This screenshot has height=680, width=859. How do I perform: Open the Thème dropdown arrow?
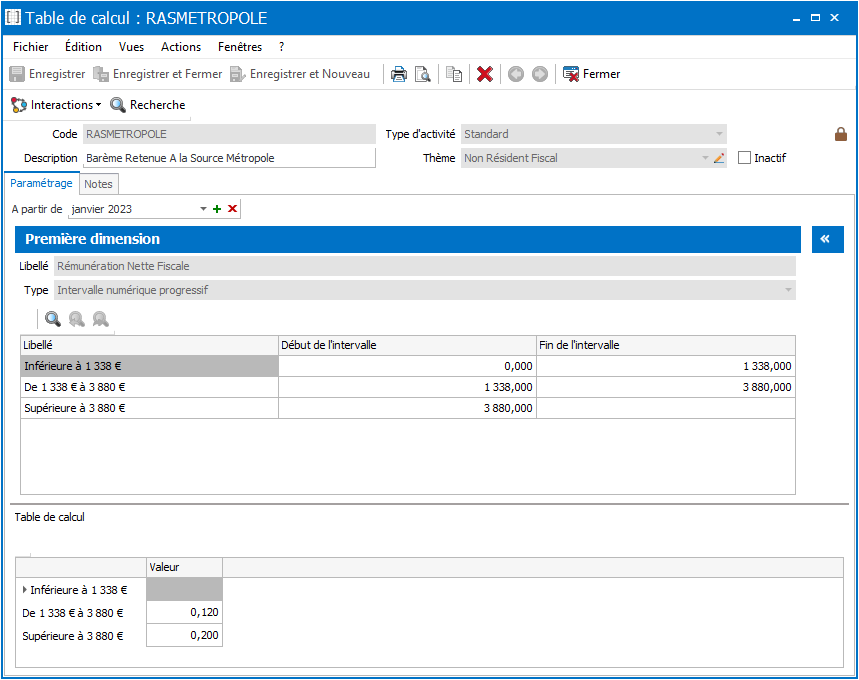click(x=706, y=158)
